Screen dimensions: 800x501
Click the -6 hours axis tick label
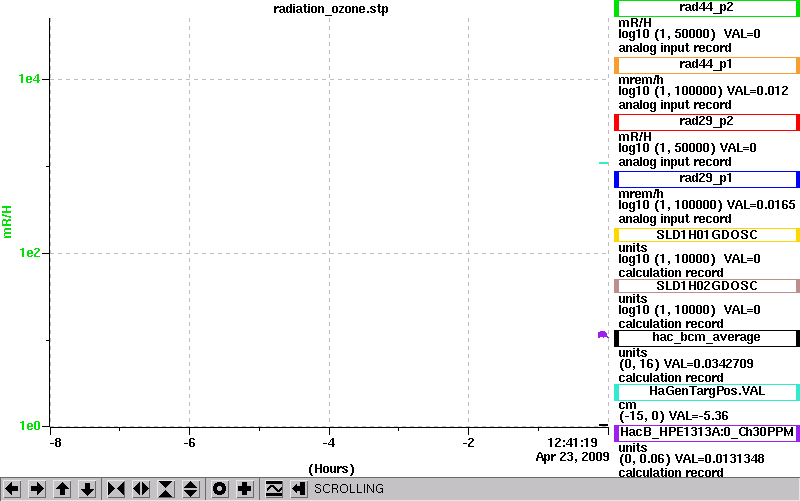[189, 442]
